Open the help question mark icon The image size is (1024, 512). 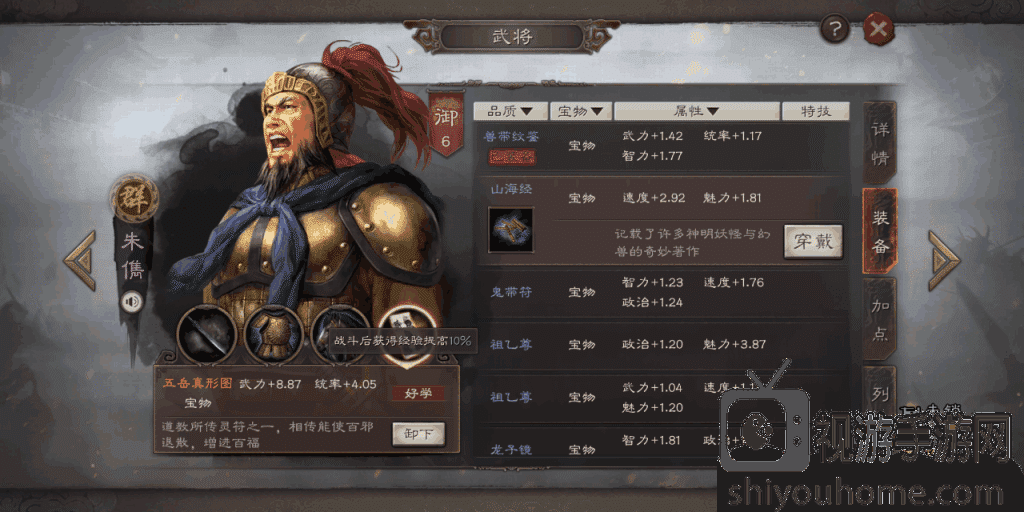click(835, 29)
